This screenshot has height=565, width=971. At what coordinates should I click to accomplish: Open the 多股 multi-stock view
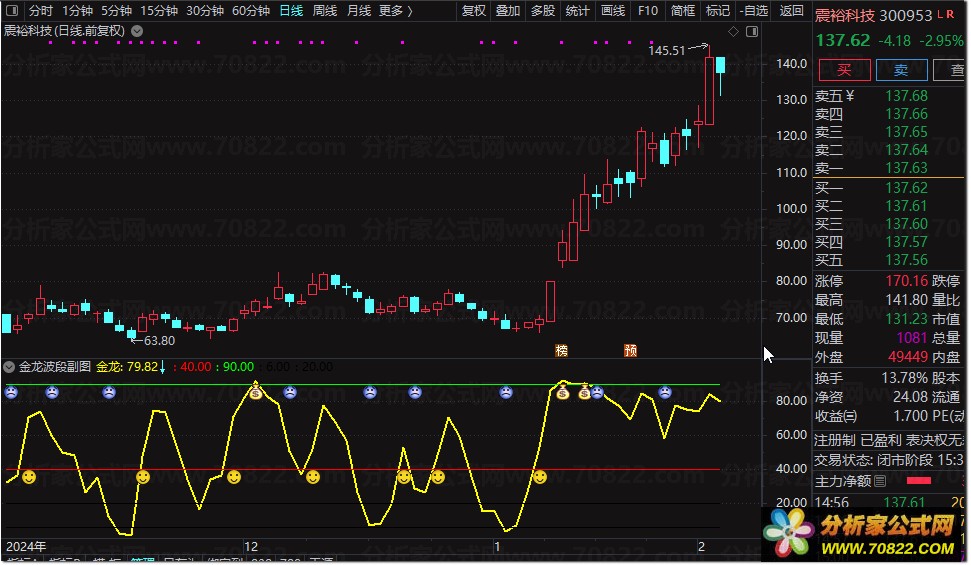[543, 11]
